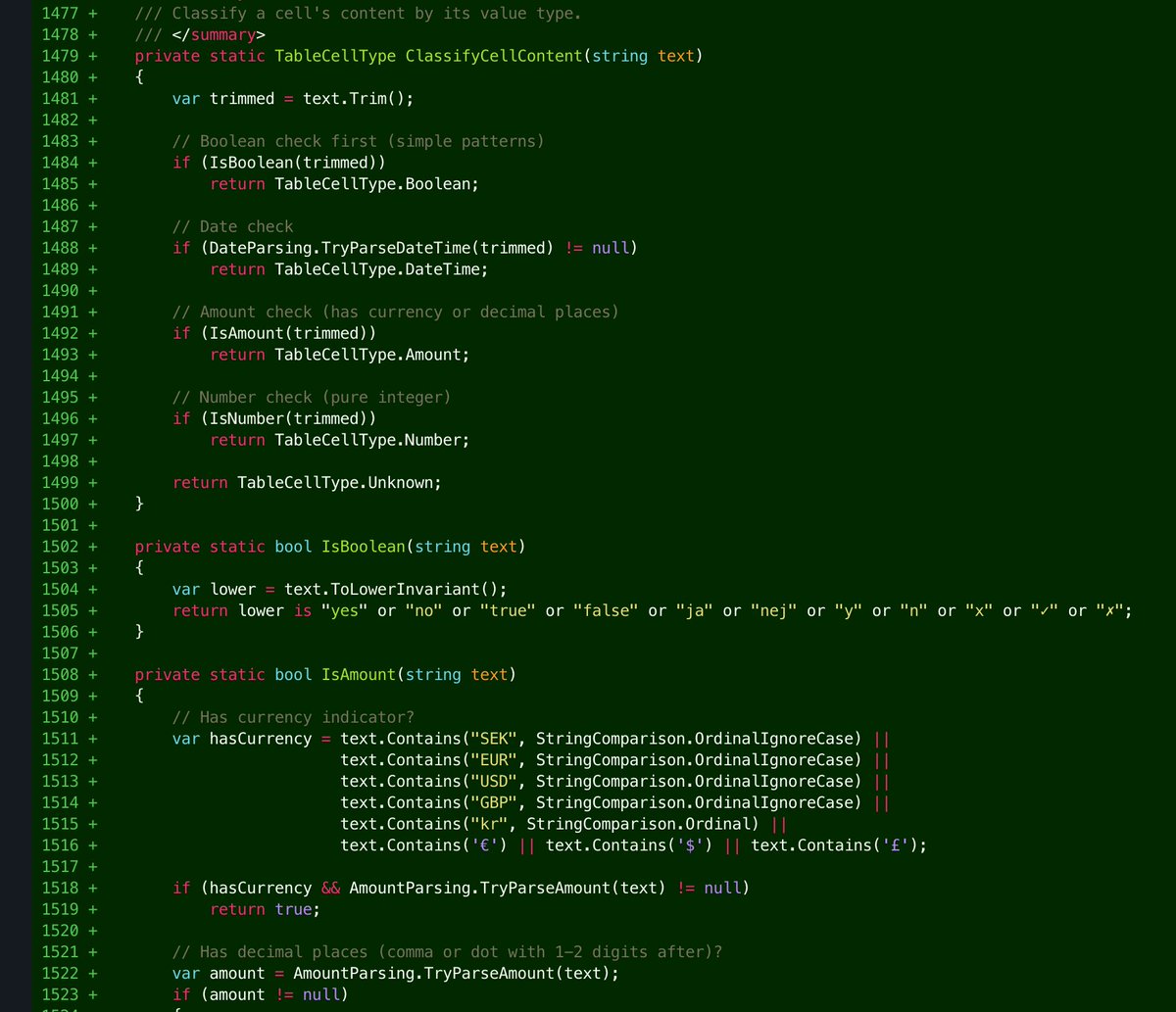Click line number 1508
Viewport: 1176px width, 1012px height.
pyautogui.click(x=60, y=675)
